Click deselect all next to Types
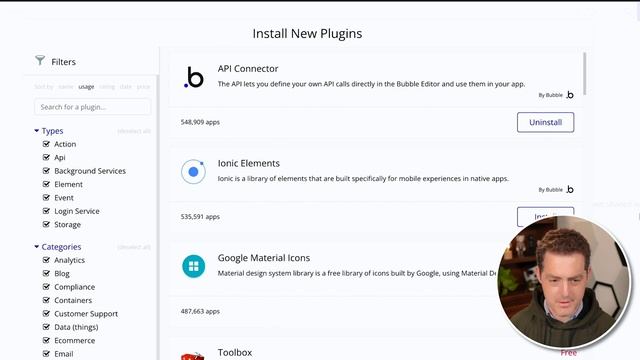The width and height of the screenshot is (640, 360). pos(134,131)
